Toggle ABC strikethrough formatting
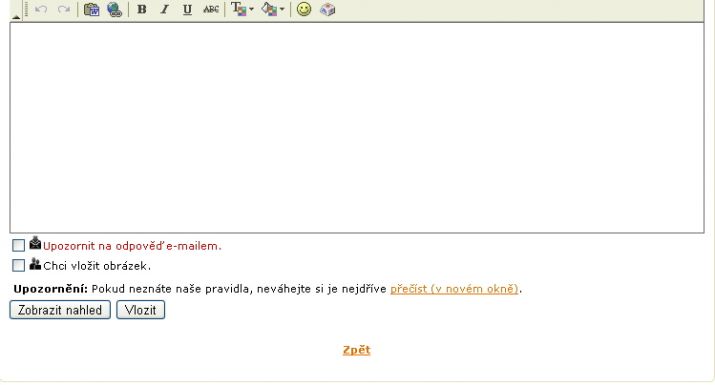This screenshot has height=385, width=715. (211, 9)
